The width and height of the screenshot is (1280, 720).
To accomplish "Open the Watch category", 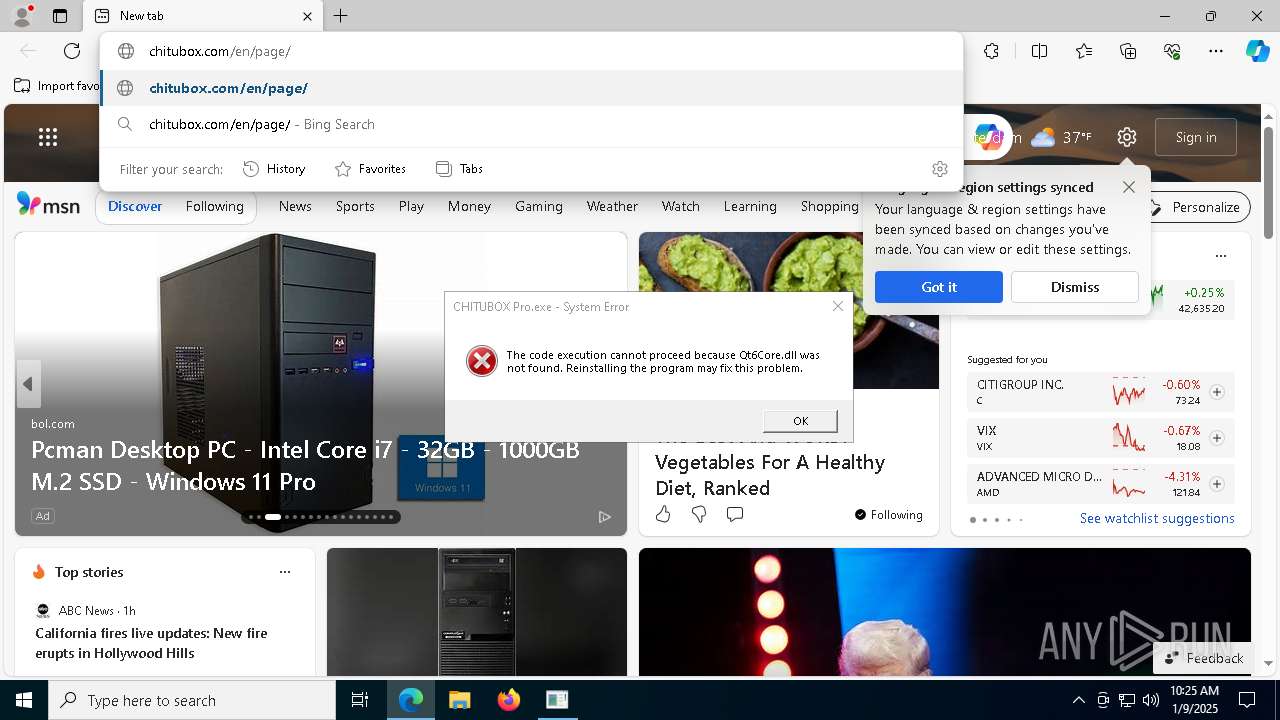I will tap(680, 206).
